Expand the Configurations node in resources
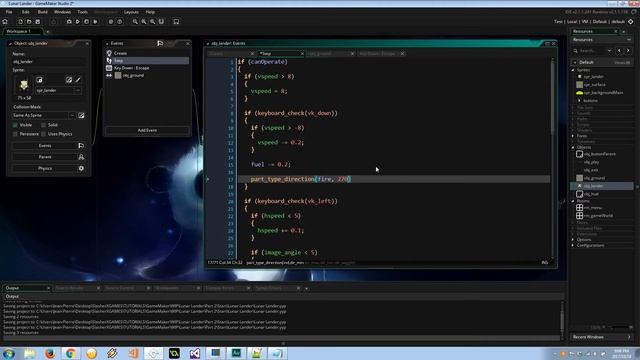640x360 pixels. click(573, 245)
